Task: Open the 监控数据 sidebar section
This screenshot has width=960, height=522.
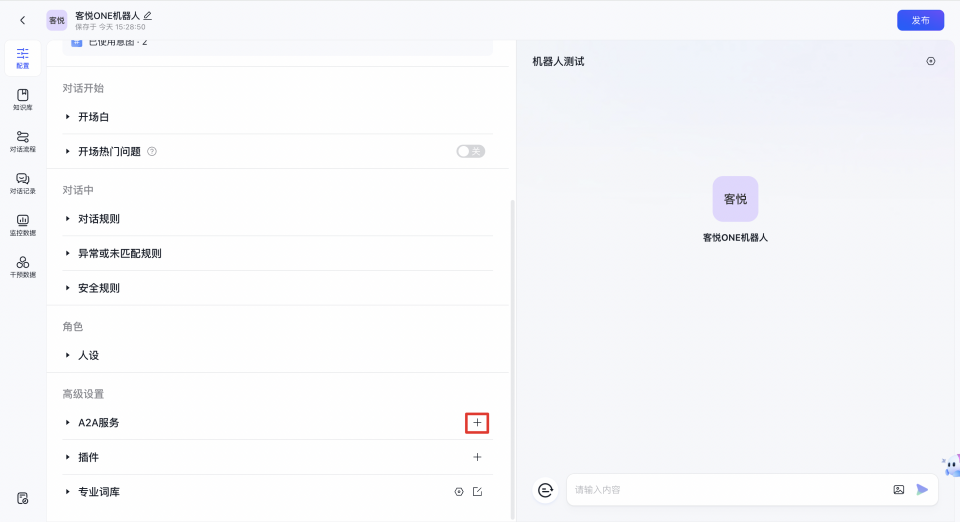Action: 23,225
